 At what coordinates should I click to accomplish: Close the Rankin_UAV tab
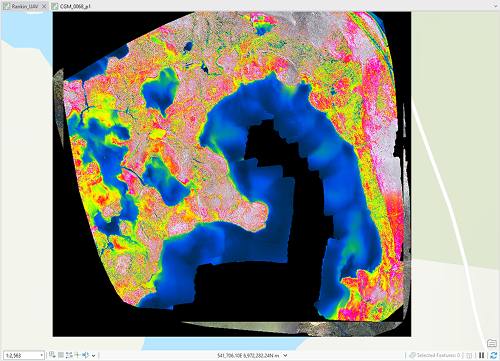click(x=44, y=6)
